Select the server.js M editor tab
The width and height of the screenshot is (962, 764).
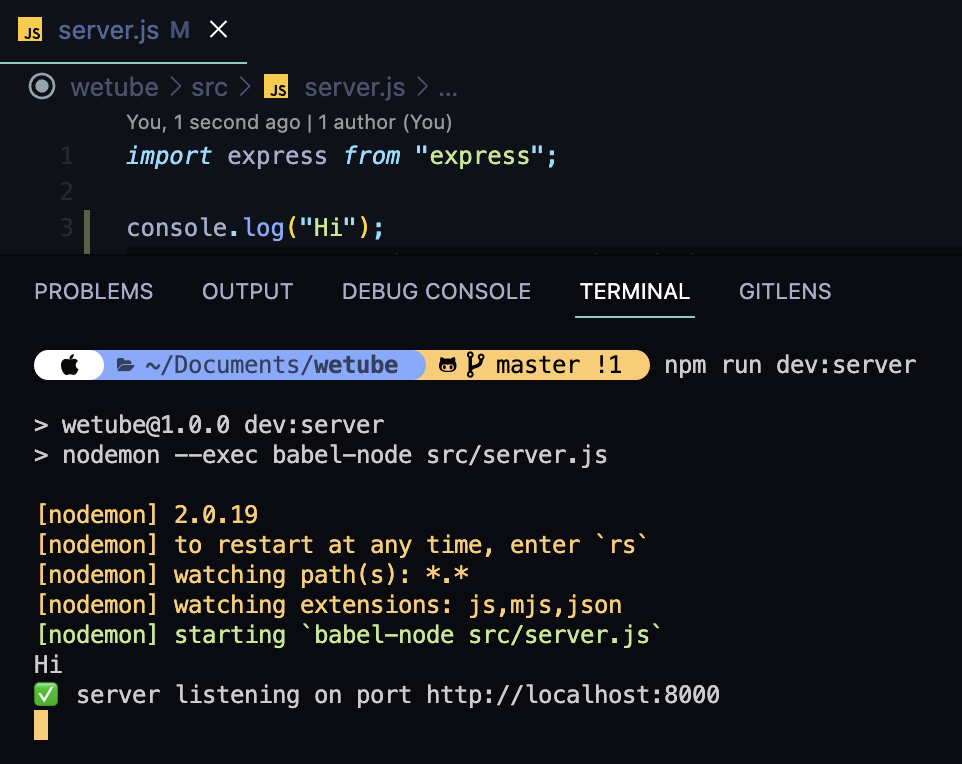pyautogui.click(x=123, y=31)
